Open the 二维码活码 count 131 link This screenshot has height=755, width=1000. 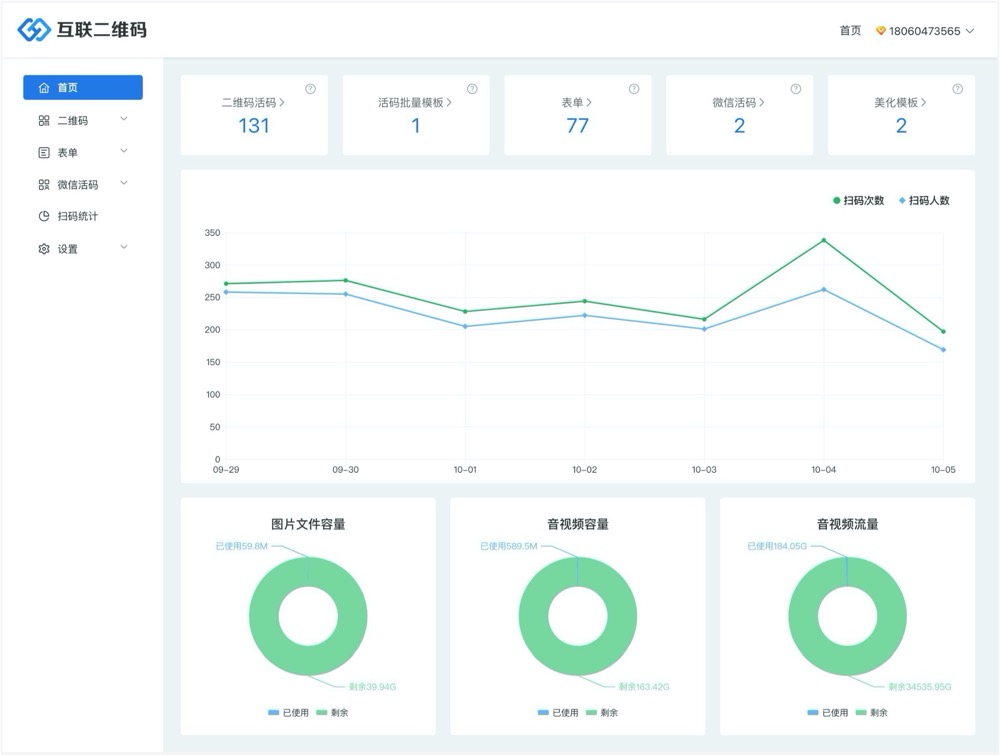(254, 126)
